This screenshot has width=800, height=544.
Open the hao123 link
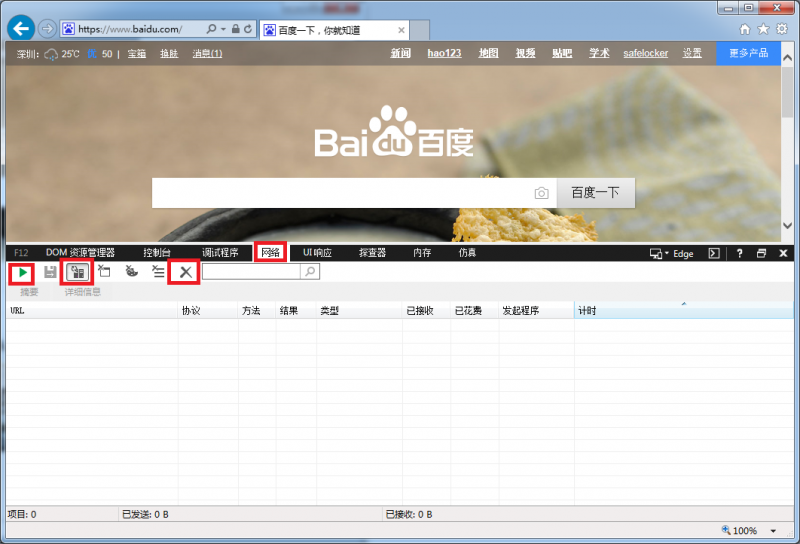[x=444, y=53]
